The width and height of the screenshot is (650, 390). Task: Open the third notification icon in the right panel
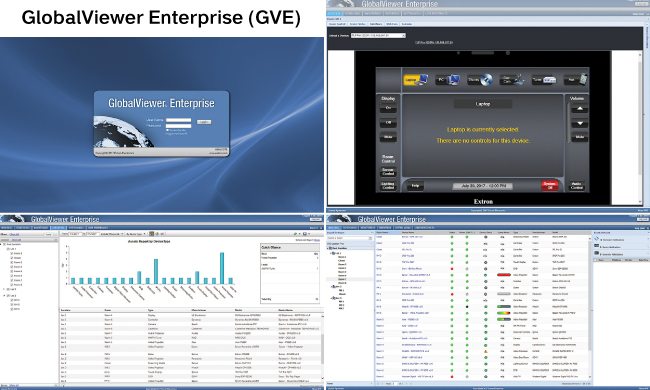(597, 254)
